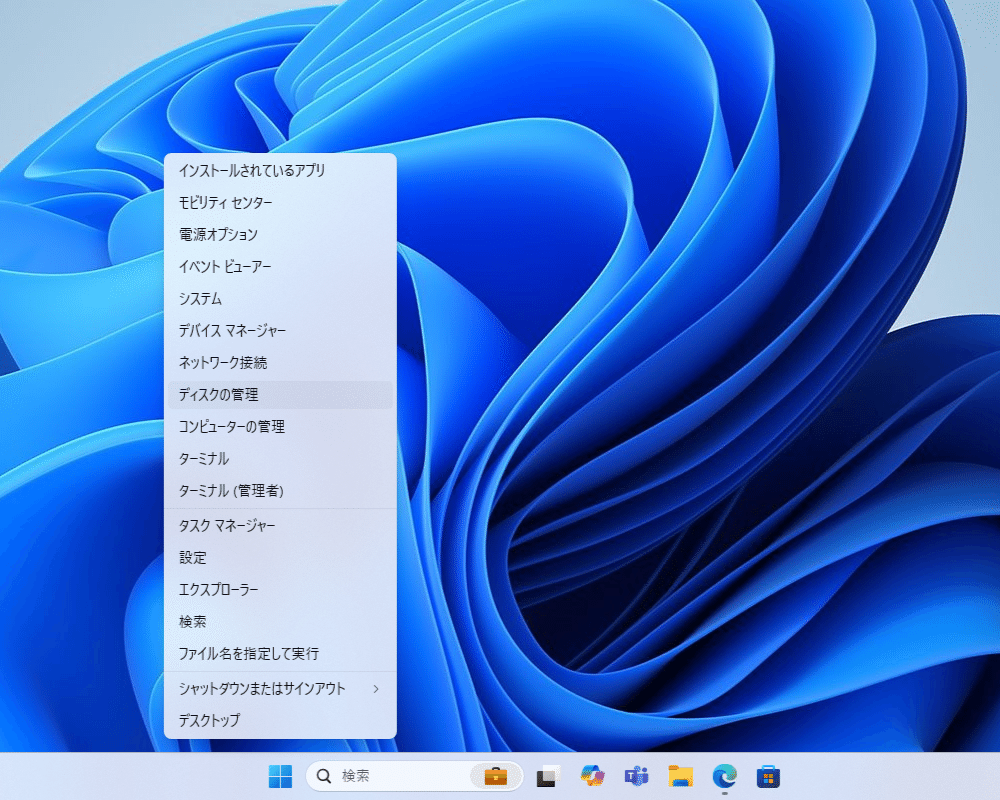This screenshot has width=1000, height=800.
Task: Choose デスクトップ menu entry
Action: point(280,720)
